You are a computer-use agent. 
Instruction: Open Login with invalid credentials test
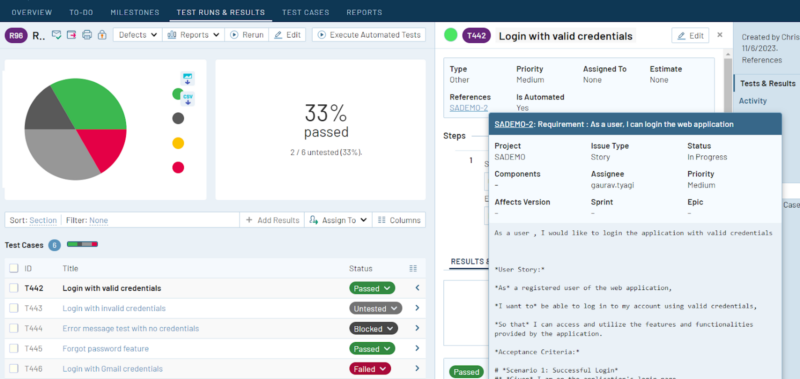pos(114,308)
